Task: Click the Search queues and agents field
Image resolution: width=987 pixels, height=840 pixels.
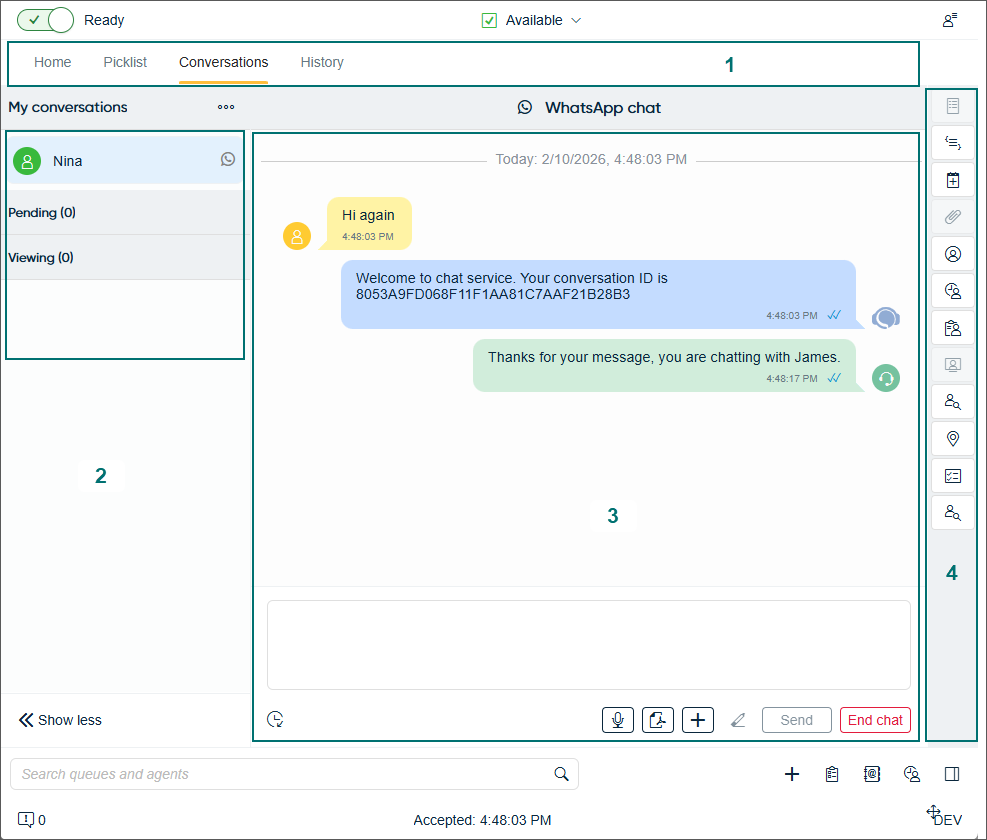Action: click(294, 774)
